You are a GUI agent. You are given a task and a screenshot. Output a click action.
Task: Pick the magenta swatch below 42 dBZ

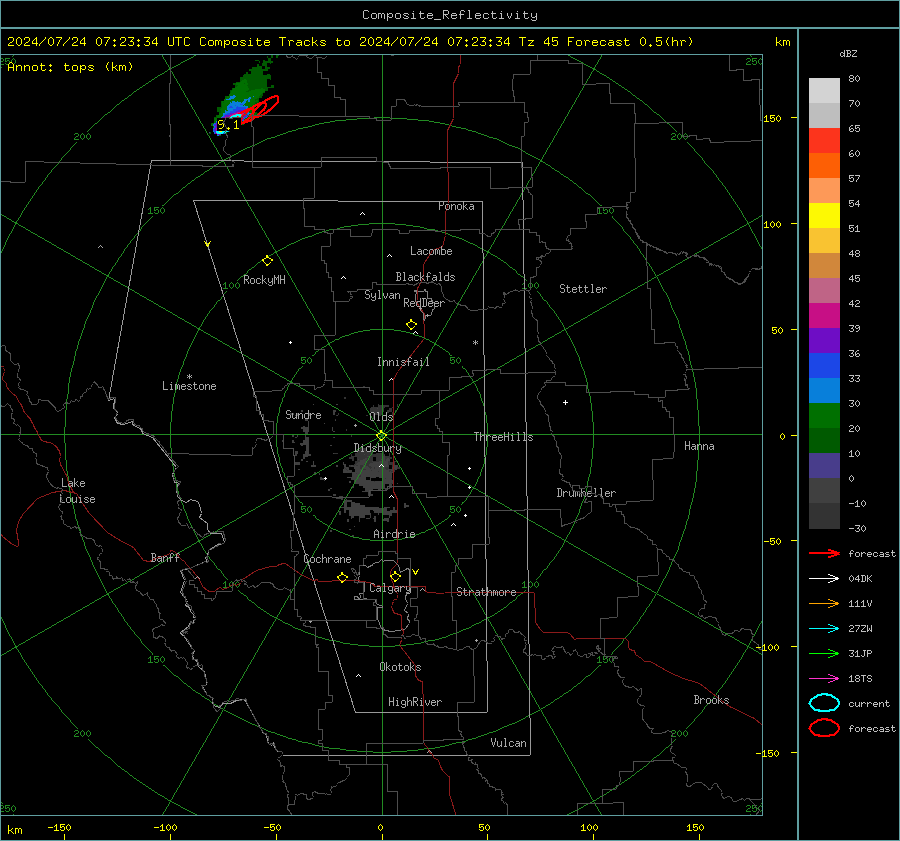[x=824, y=315]
